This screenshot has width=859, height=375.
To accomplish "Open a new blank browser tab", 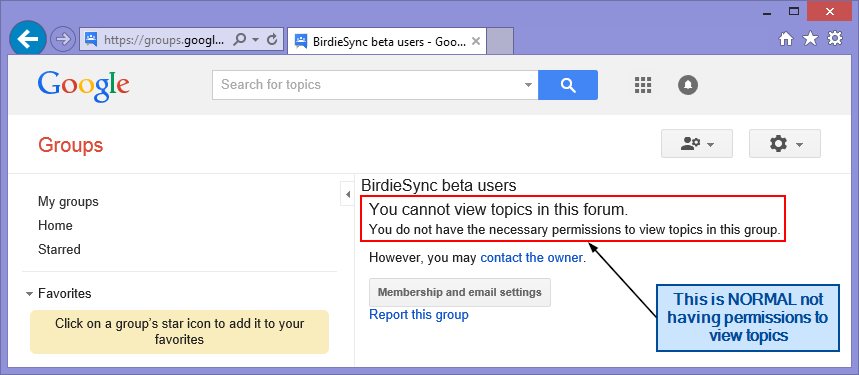I will pos(500,41).
